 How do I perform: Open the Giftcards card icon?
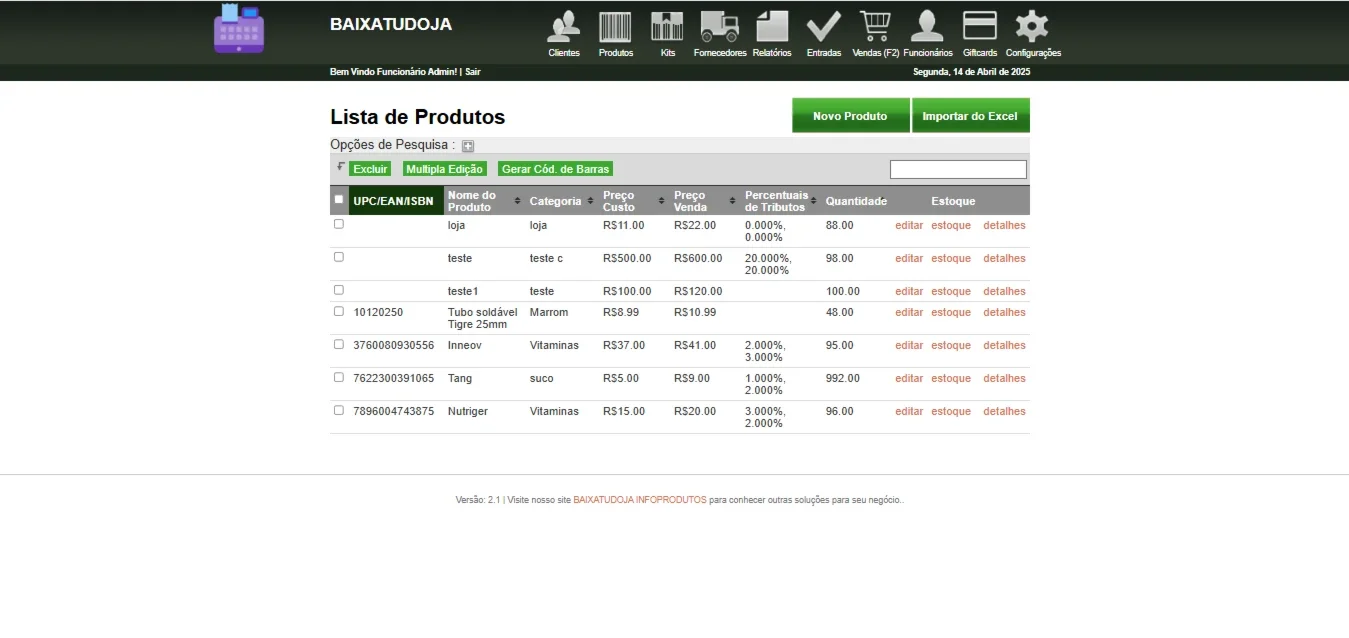[x=980, y=33]
